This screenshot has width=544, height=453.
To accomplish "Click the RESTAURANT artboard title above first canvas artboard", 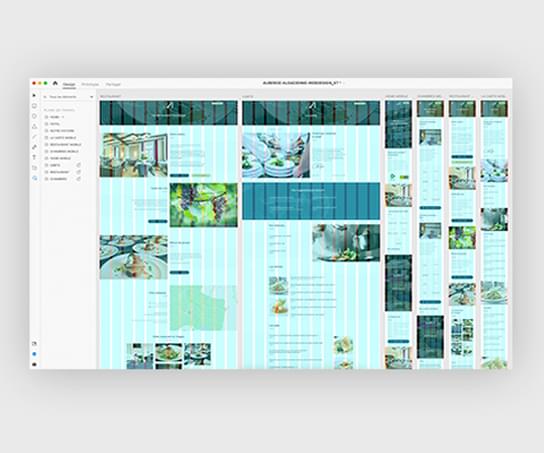I will point(110,96).
